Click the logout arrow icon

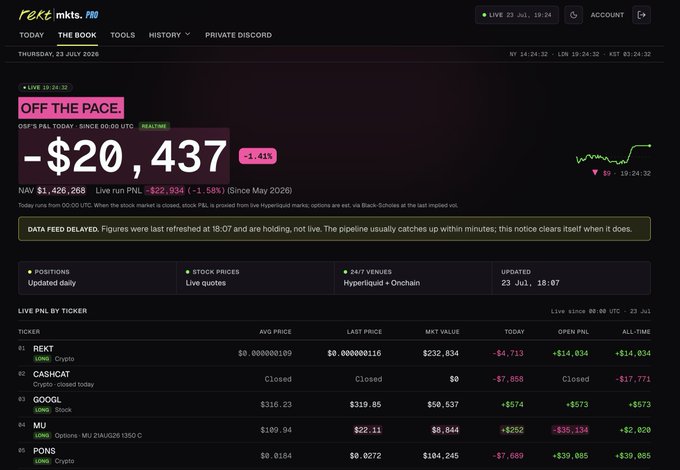click(x=641, y=15)
